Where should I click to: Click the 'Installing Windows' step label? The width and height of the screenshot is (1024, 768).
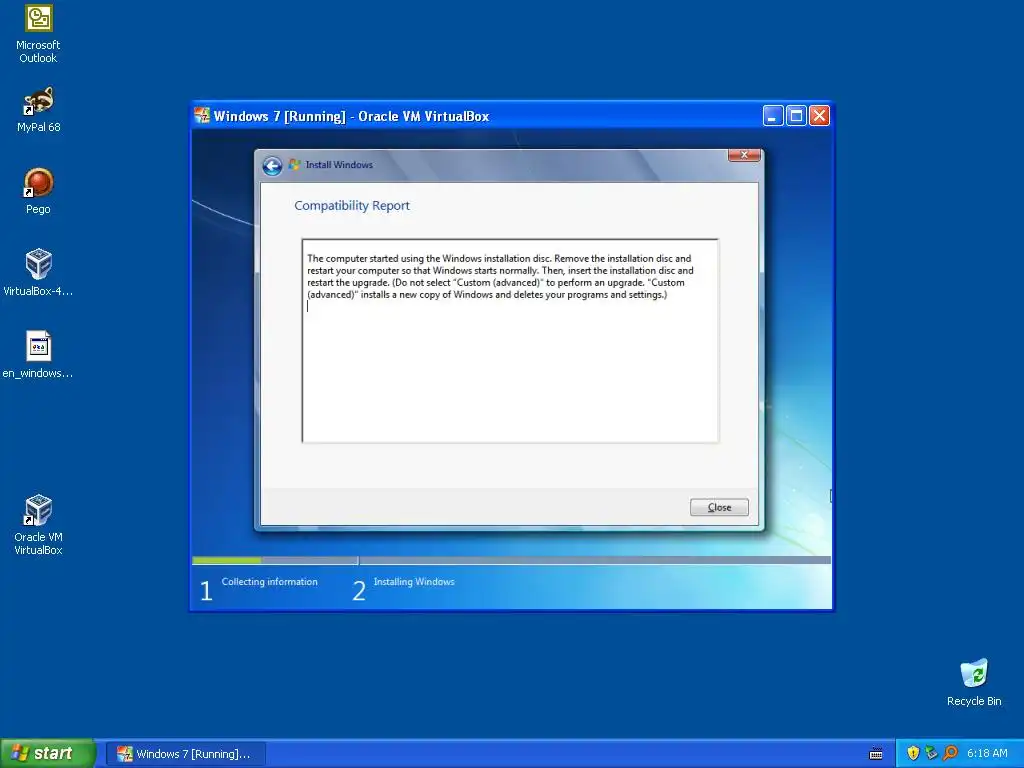414,582
